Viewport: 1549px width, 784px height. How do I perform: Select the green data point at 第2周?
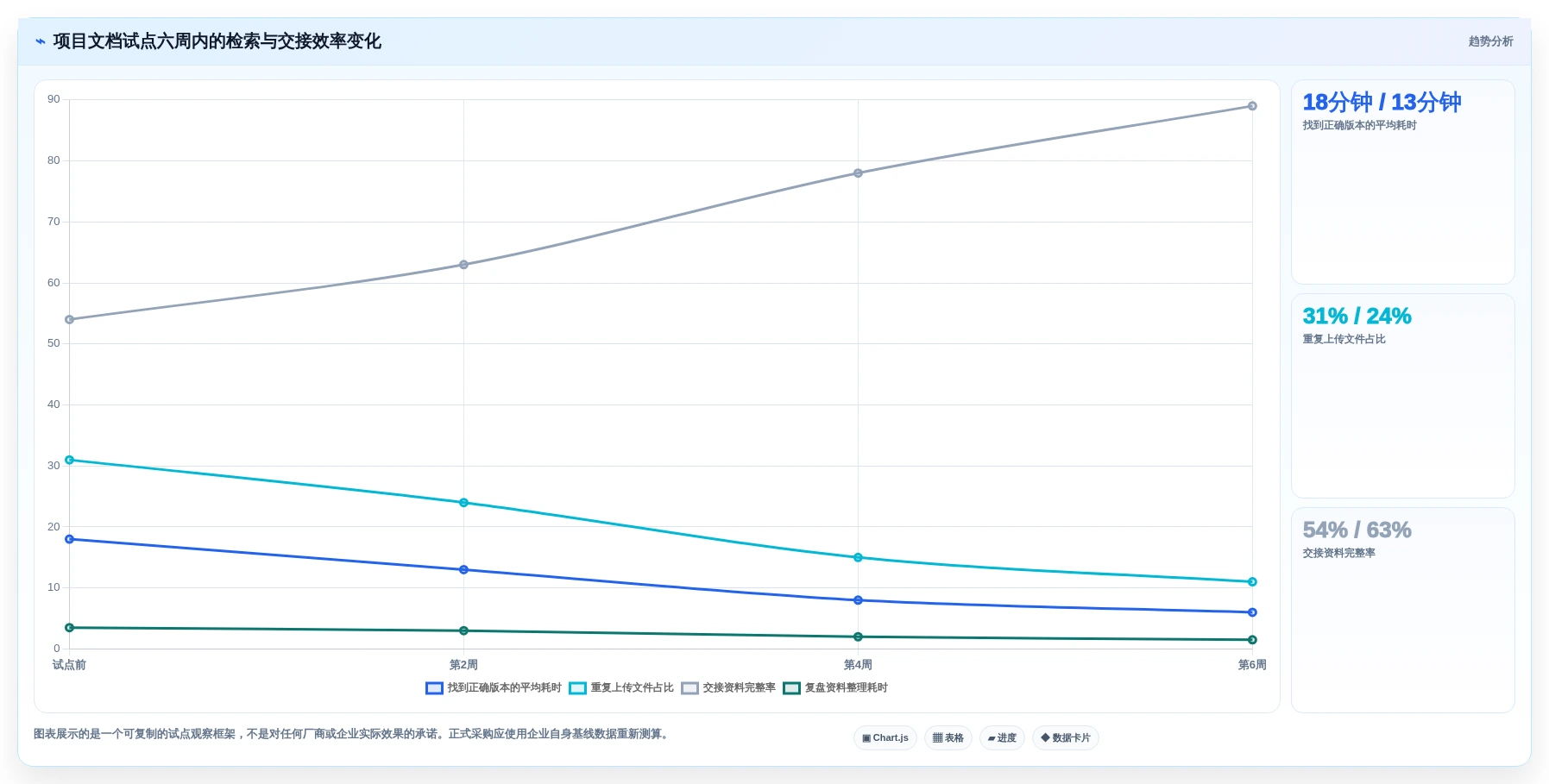(463, 630)
